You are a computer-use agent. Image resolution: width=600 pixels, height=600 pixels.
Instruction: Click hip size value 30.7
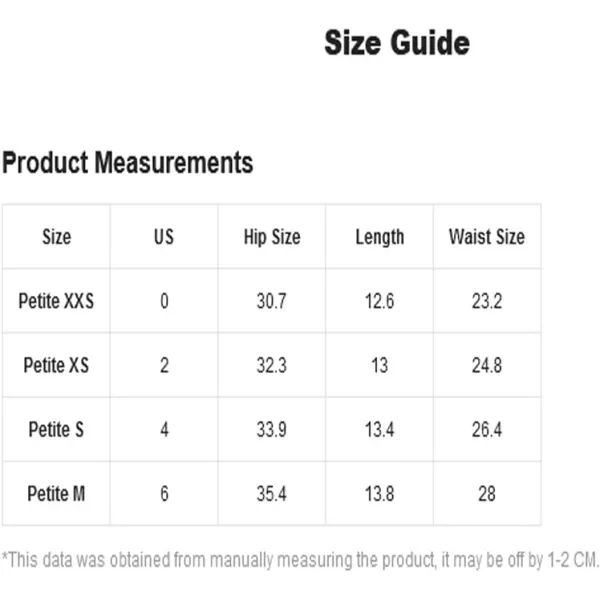pos(271,301)
